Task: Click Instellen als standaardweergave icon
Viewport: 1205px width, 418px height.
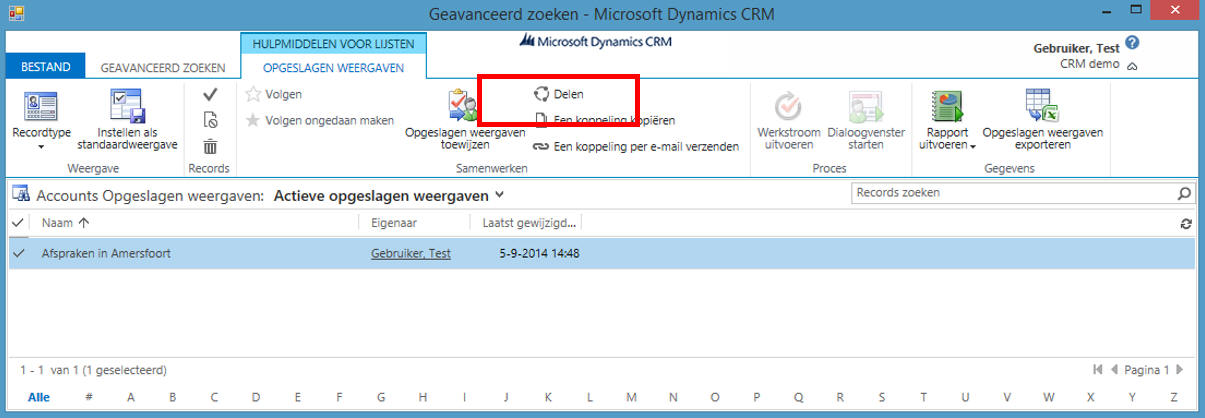Action: pyautogui.click(x=130, y=107)
